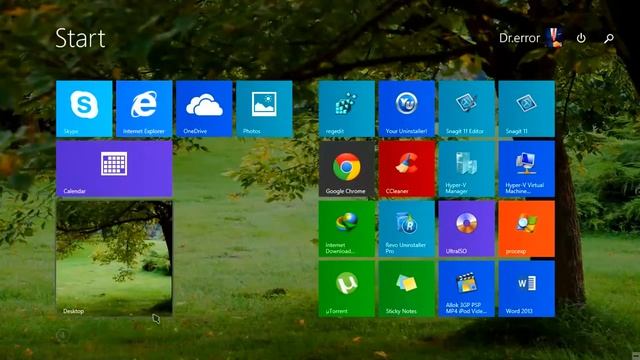Image resolution: width=640 pixels, height=360 pixels.
Task: Launch the Snagit 11 tile
Action: (527, 109)
